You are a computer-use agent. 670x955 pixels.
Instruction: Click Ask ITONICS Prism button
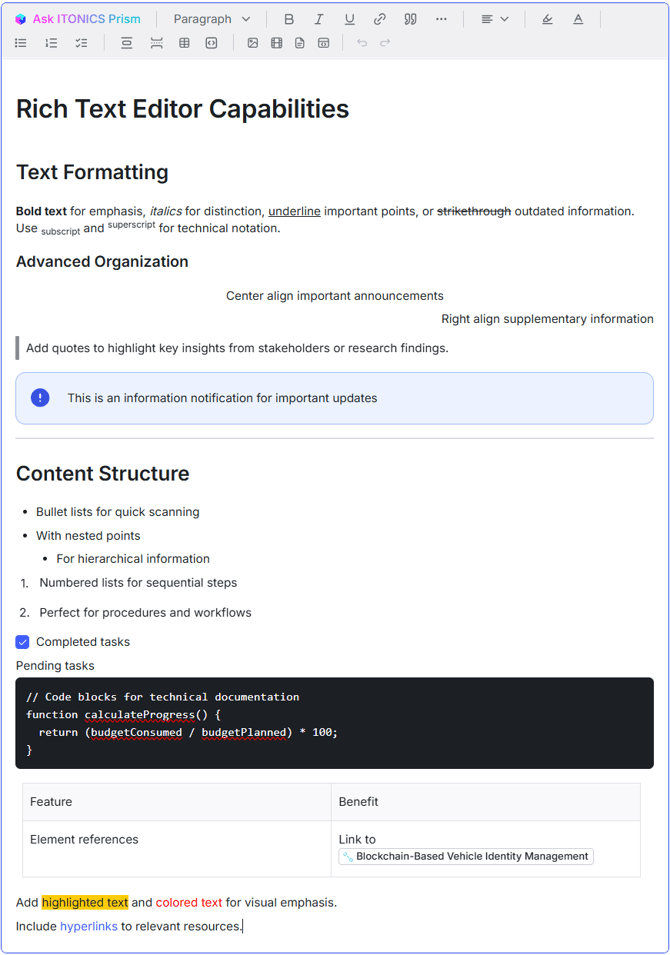pyautogui.click(x=77, y=19)
